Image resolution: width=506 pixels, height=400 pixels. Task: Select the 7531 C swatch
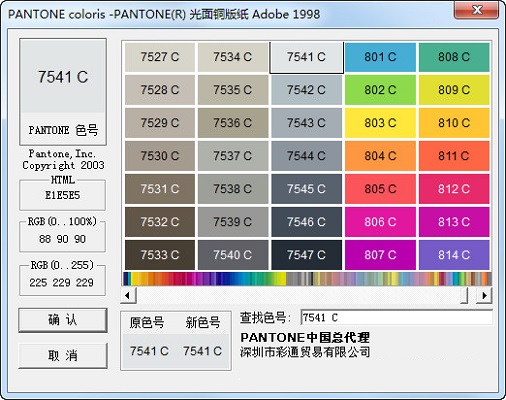click(x=160, y=189)
